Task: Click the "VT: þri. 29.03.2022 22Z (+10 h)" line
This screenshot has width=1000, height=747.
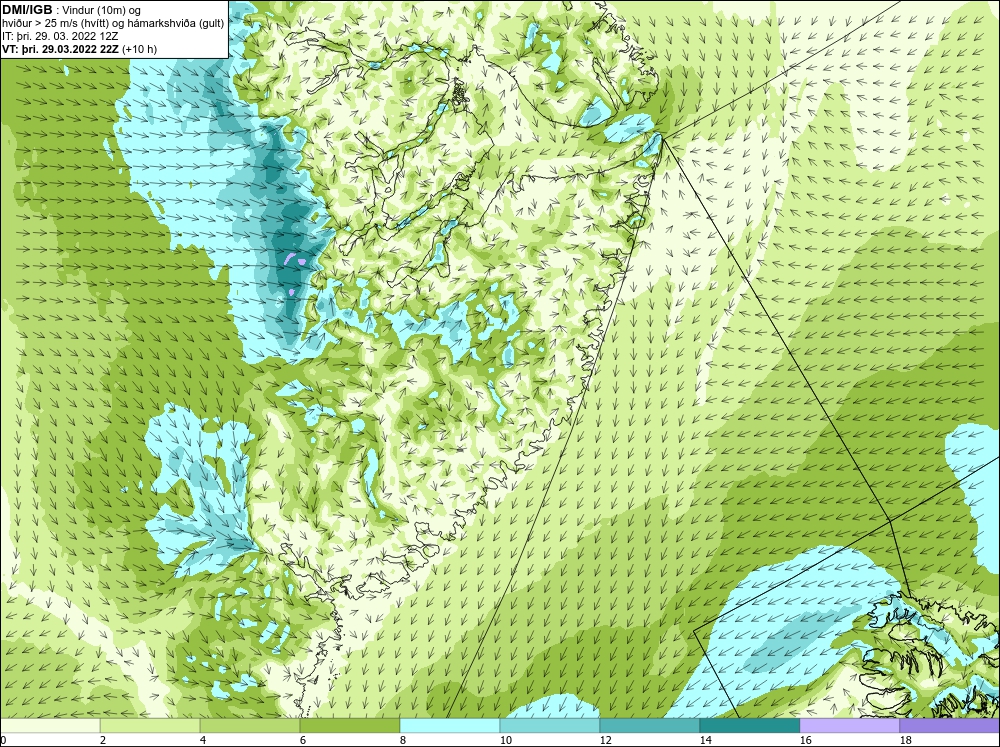Action: point(79,48)
